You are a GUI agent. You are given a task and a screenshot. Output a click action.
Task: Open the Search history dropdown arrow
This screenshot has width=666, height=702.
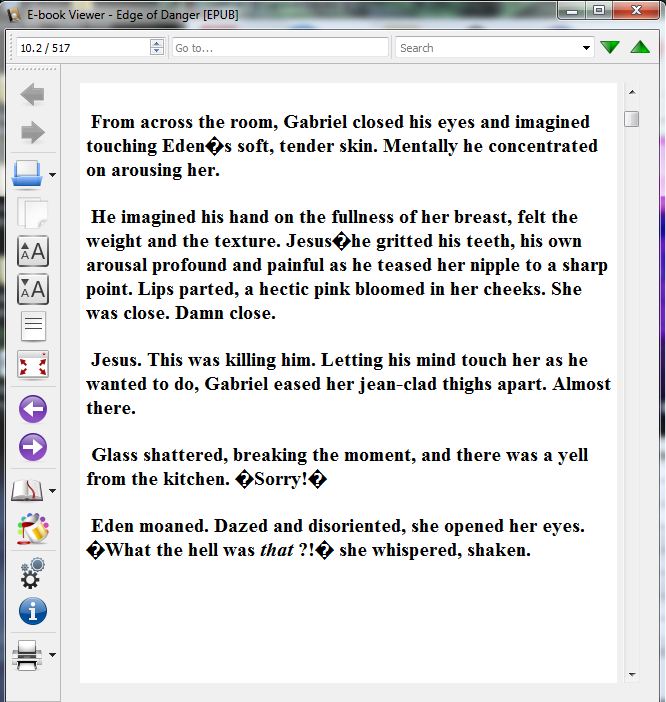(x=586, y=48)
